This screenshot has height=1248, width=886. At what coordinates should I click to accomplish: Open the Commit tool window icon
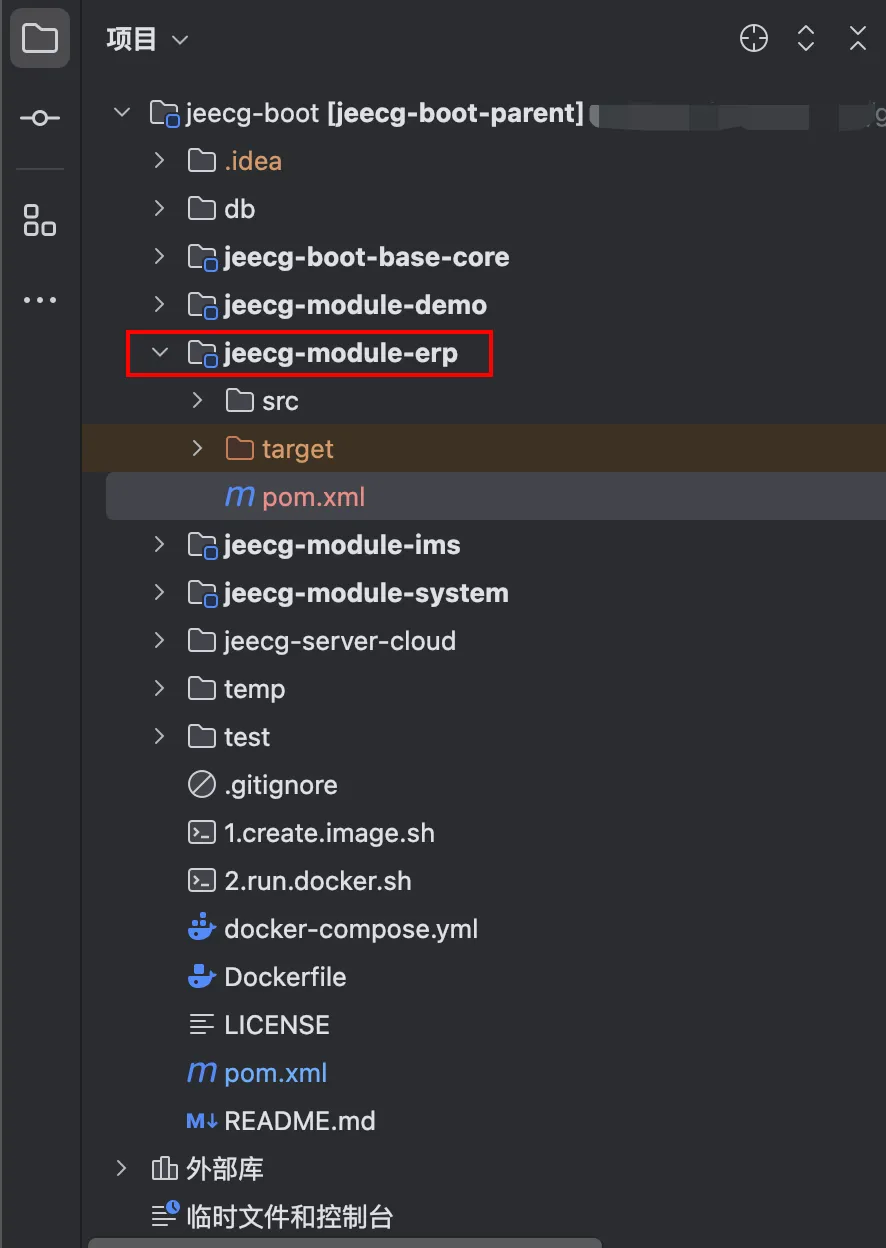coord(39,117)
